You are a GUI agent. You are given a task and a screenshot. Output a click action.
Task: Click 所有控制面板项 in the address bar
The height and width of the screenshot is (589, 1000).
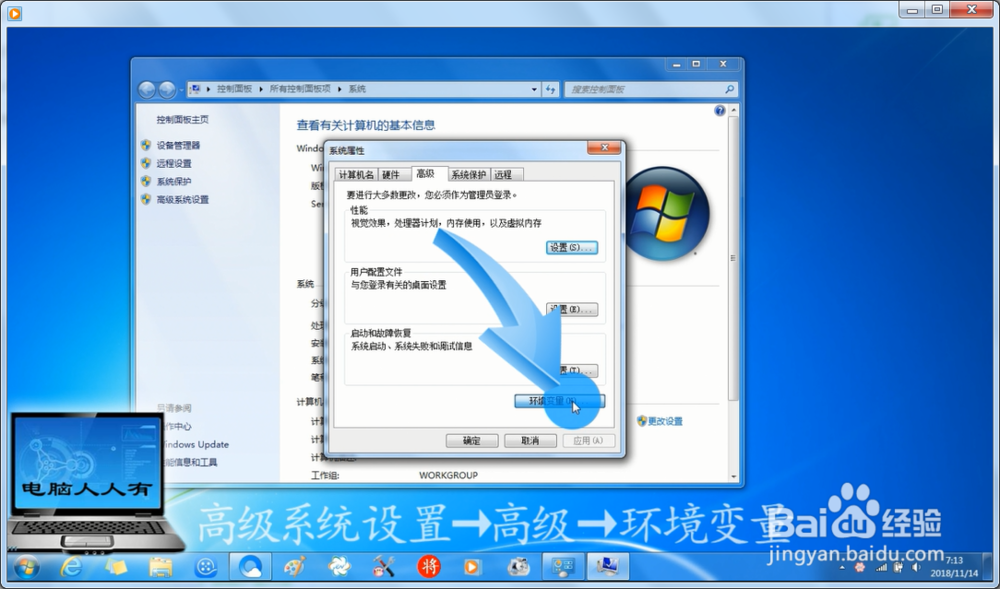pos(300,89)
